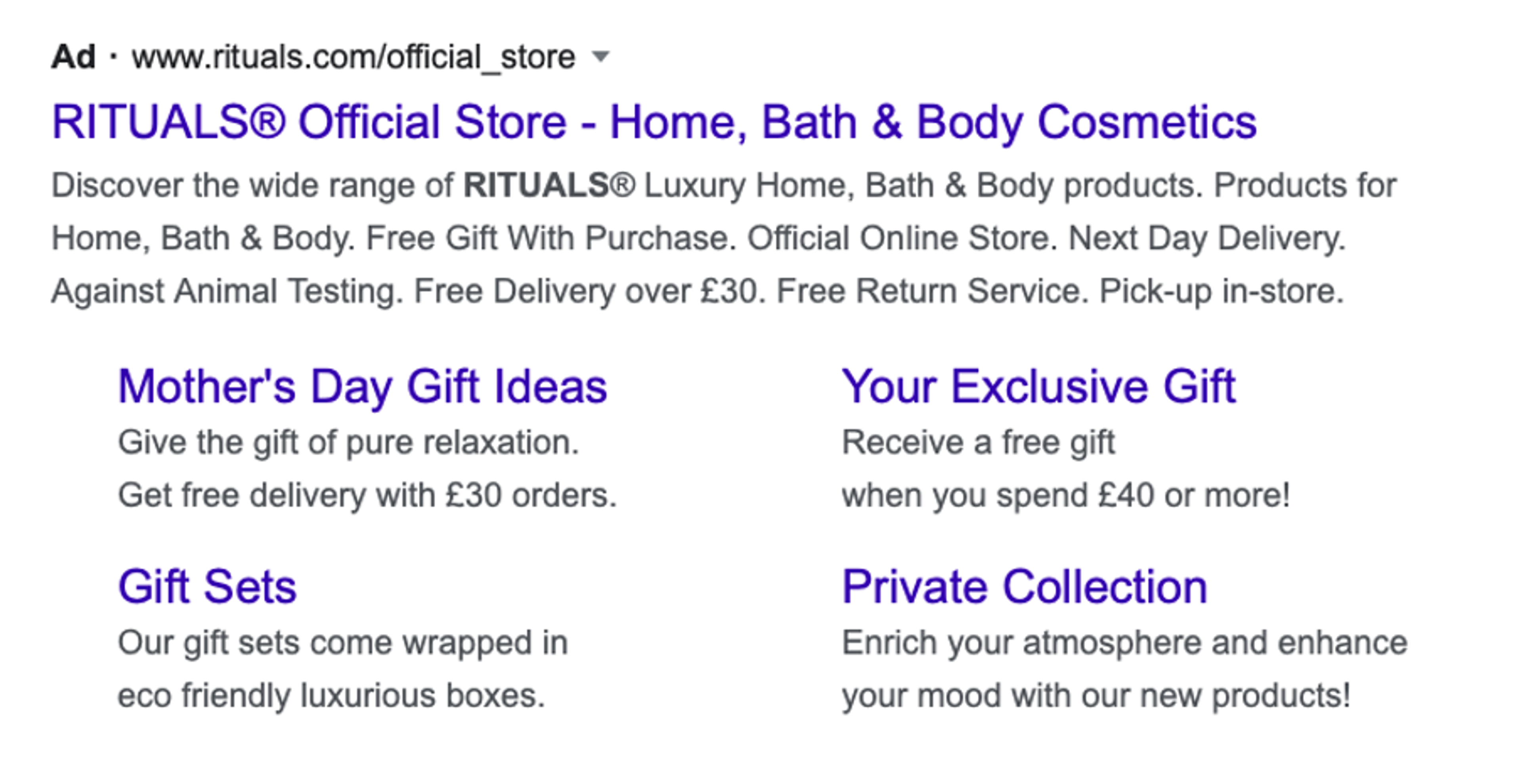Click the eco friendly gift sets heading
Image resolution: width=1522 pixels, height=784 pixels.
[207, 586]
